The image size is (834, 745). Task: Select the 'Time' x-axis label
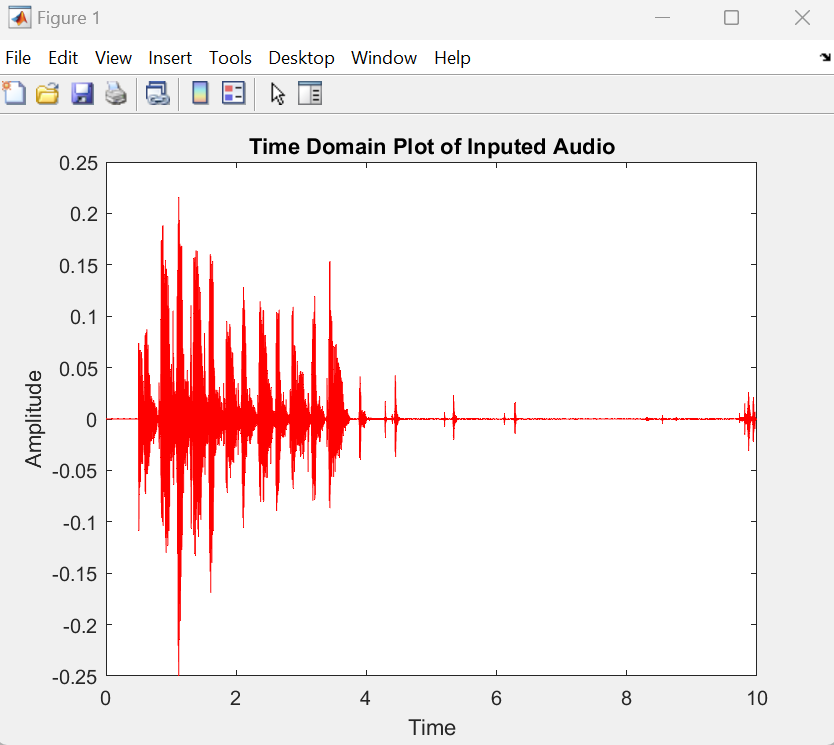point(432,727)
